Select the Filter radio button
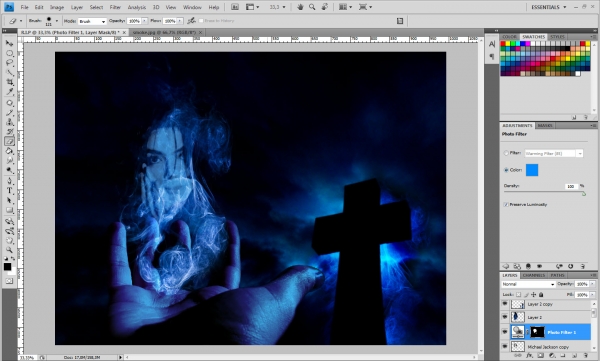600x361 pixels. click(x=506, y=153)
